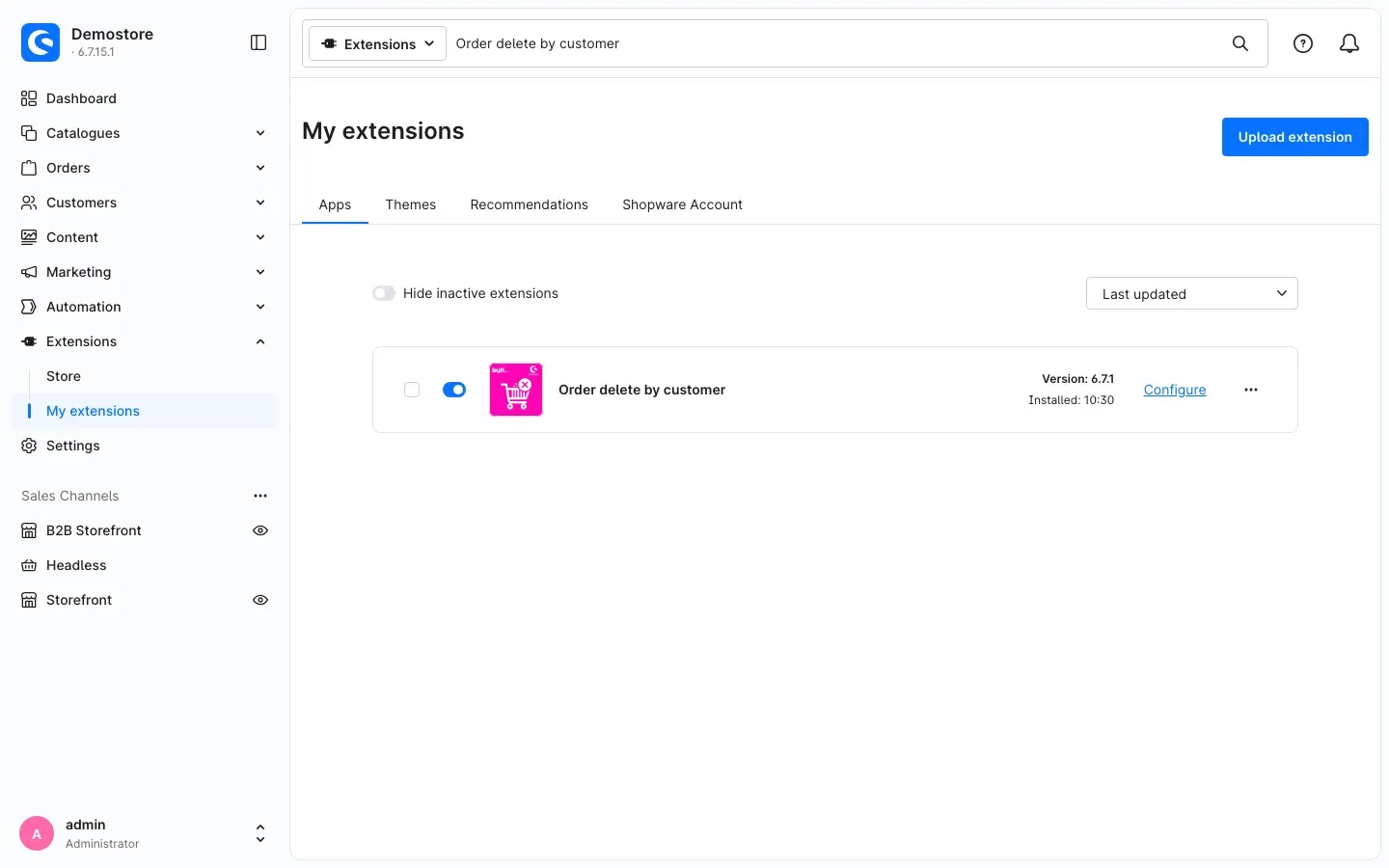Click the Shopware logo in sidebar
The image size is (1389, 868).
tap(41, 42)
